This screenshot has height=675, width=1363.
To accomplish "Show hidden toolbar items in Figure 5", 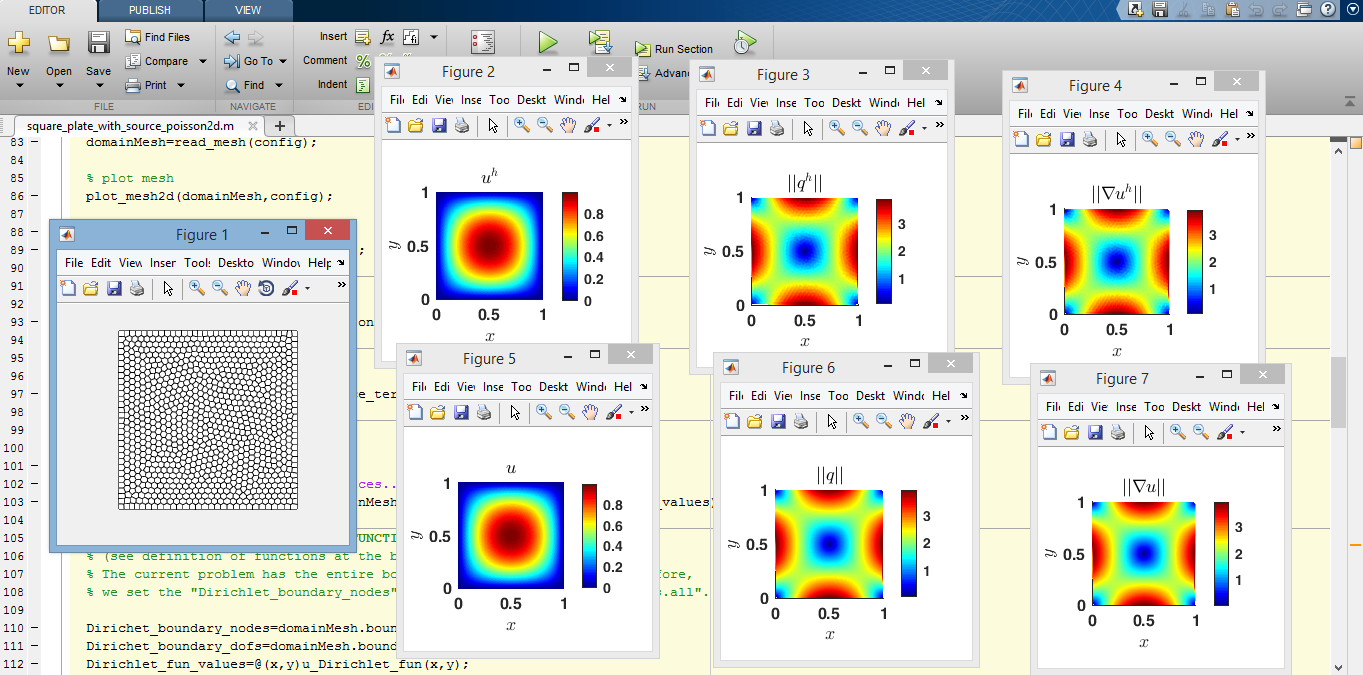I will (646, 411).
